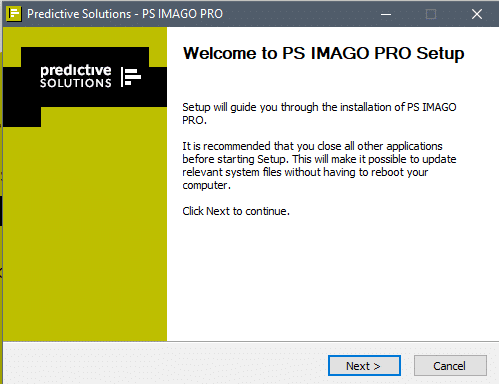Click the "Setup will guide you" paragraph
The width and height of the screenshot is (499, 384).
(319, 114)
